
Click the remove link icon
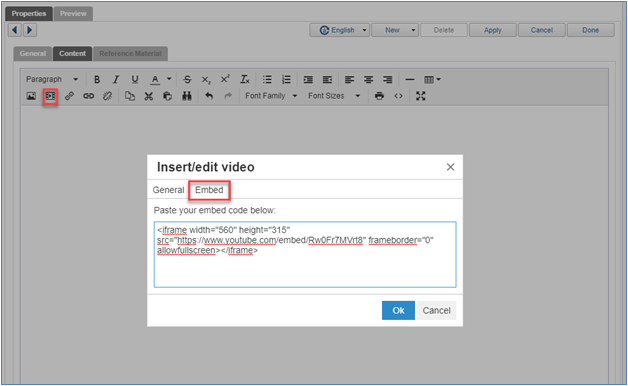[x=107, y=96]
